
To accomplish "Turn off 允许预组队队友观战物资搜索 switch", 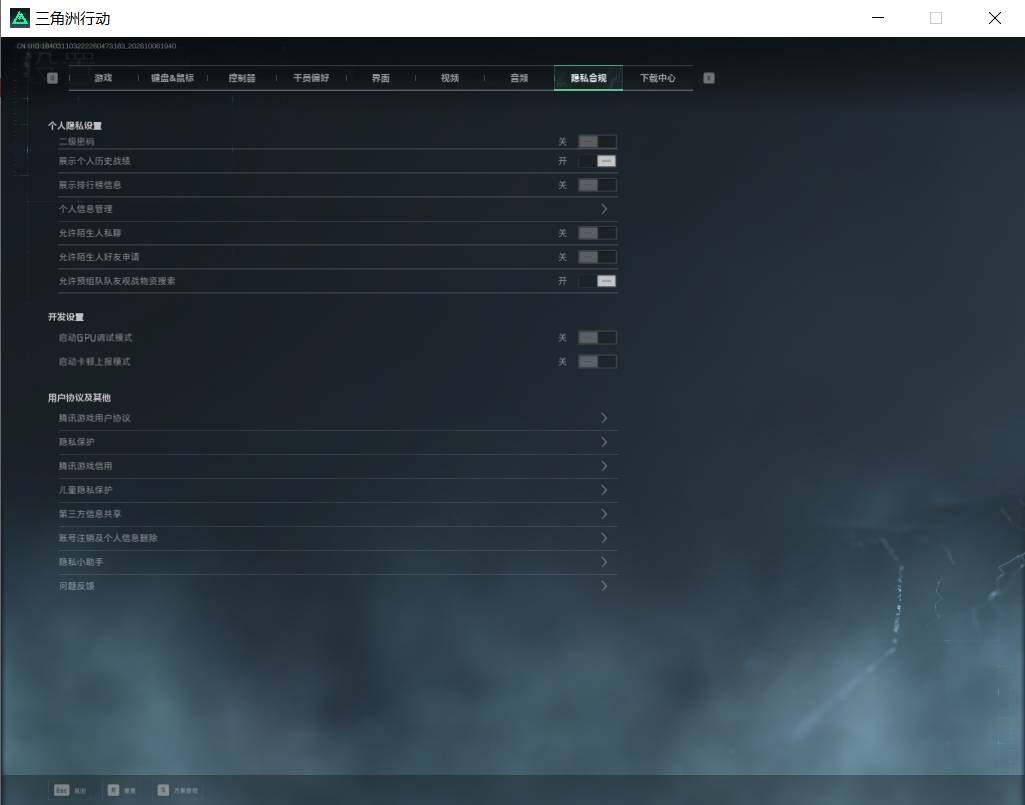I will pos(597,281).
